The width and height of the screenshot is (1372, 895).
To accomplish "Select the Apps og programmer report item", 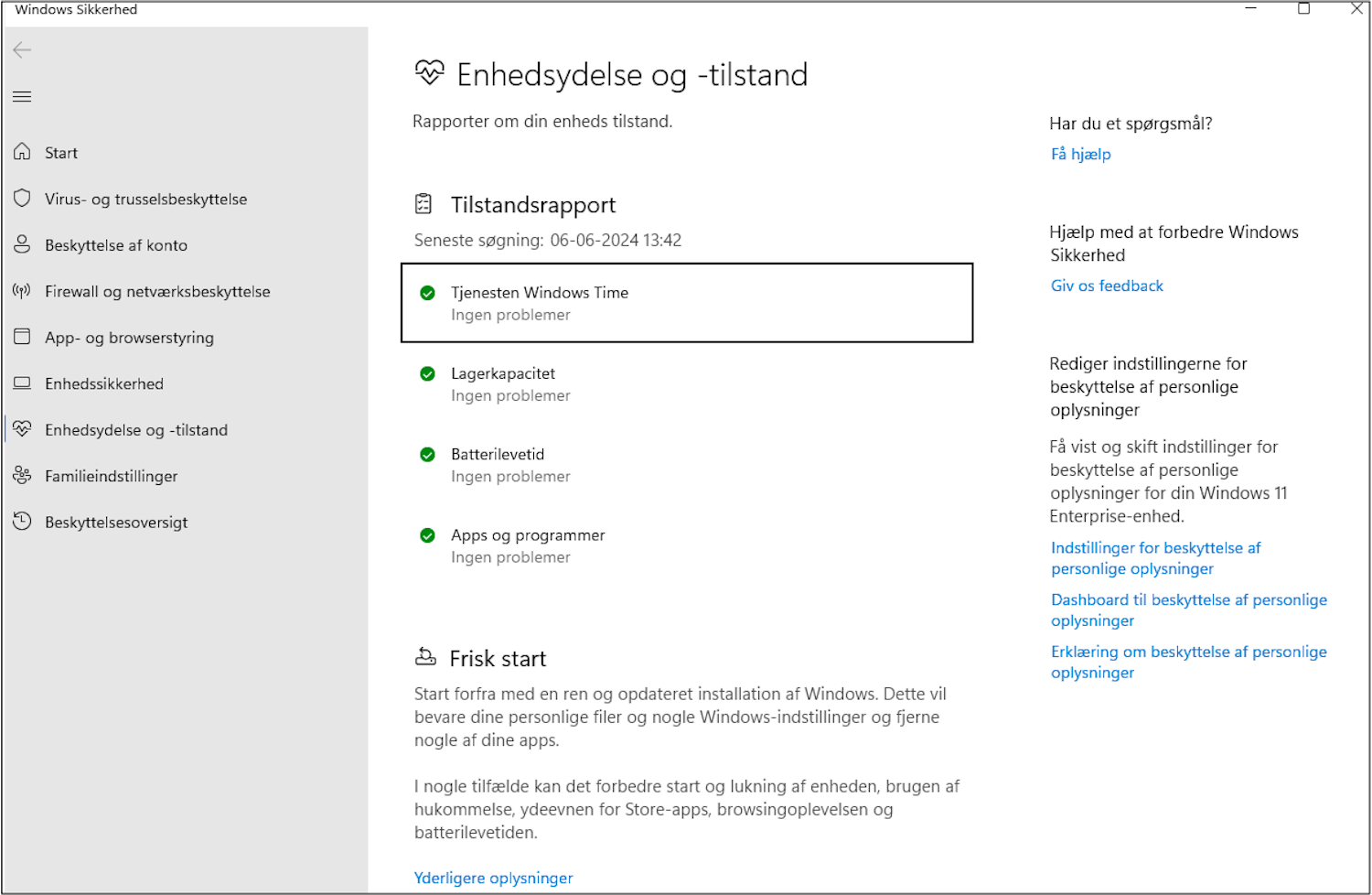I will (x=687, y=546).
